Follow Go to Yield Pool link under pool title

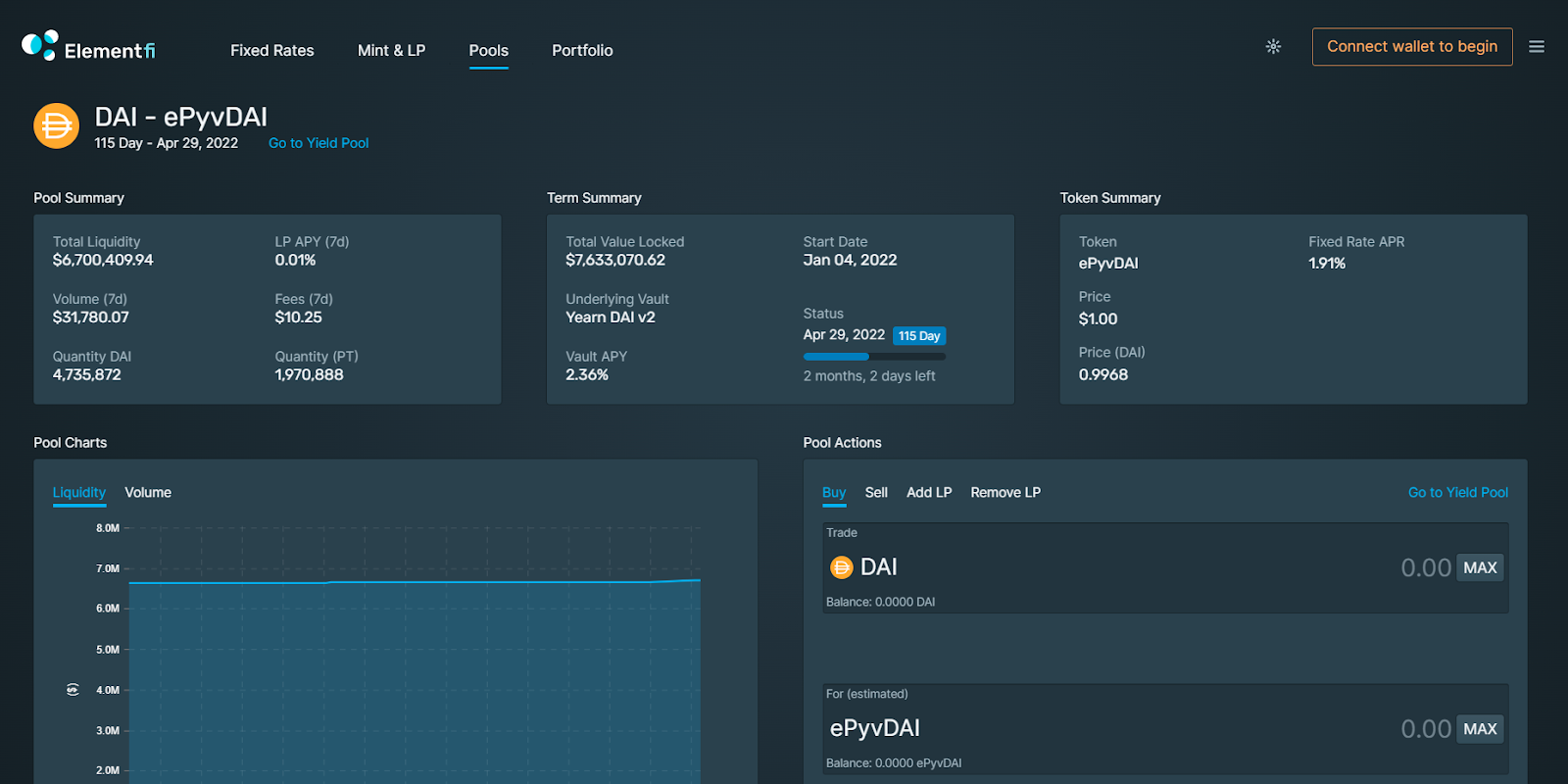point(318,143)
